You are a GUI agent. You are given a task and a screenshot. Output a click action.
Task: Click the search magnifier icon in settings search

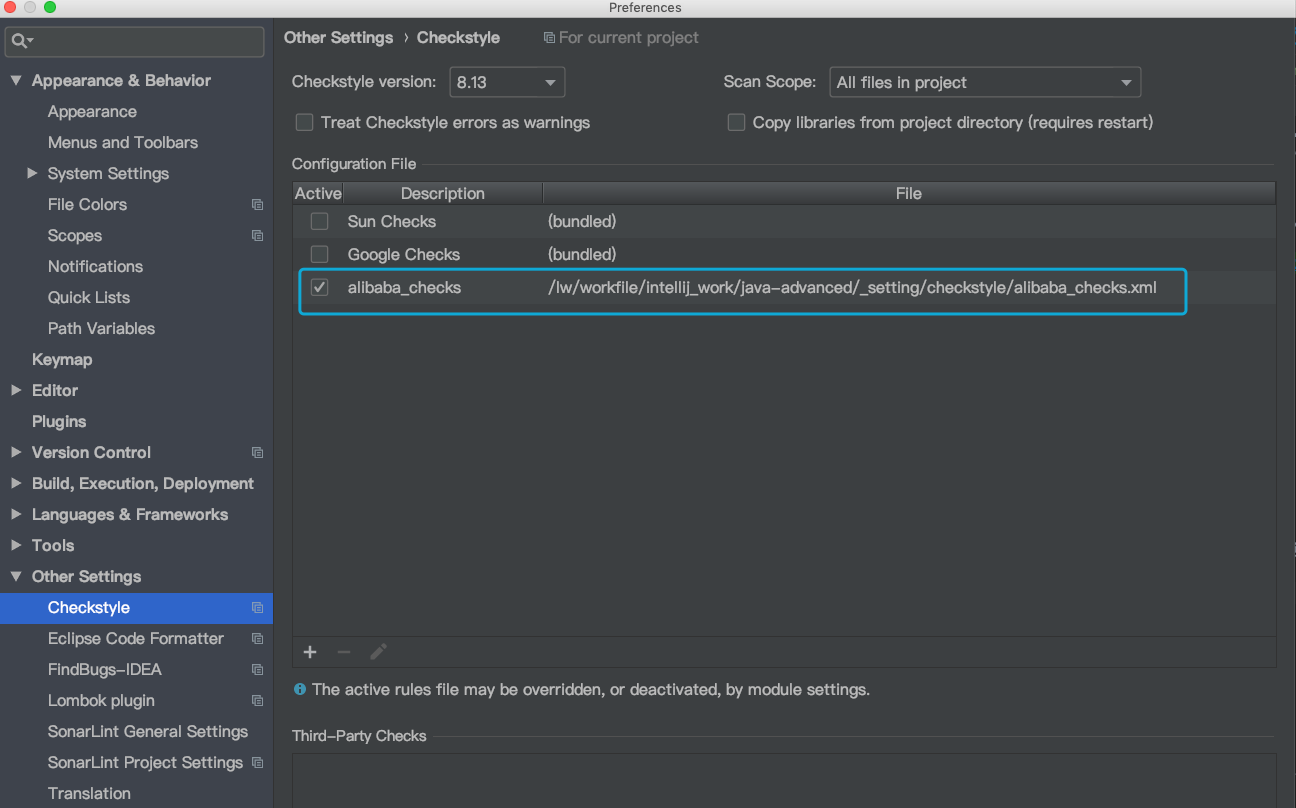[x=21, y=41]
